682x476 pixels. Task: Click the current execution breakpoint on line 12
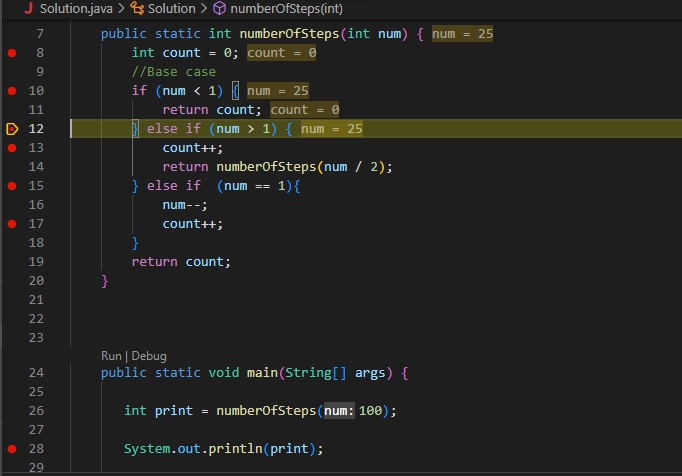pos(12,129)
